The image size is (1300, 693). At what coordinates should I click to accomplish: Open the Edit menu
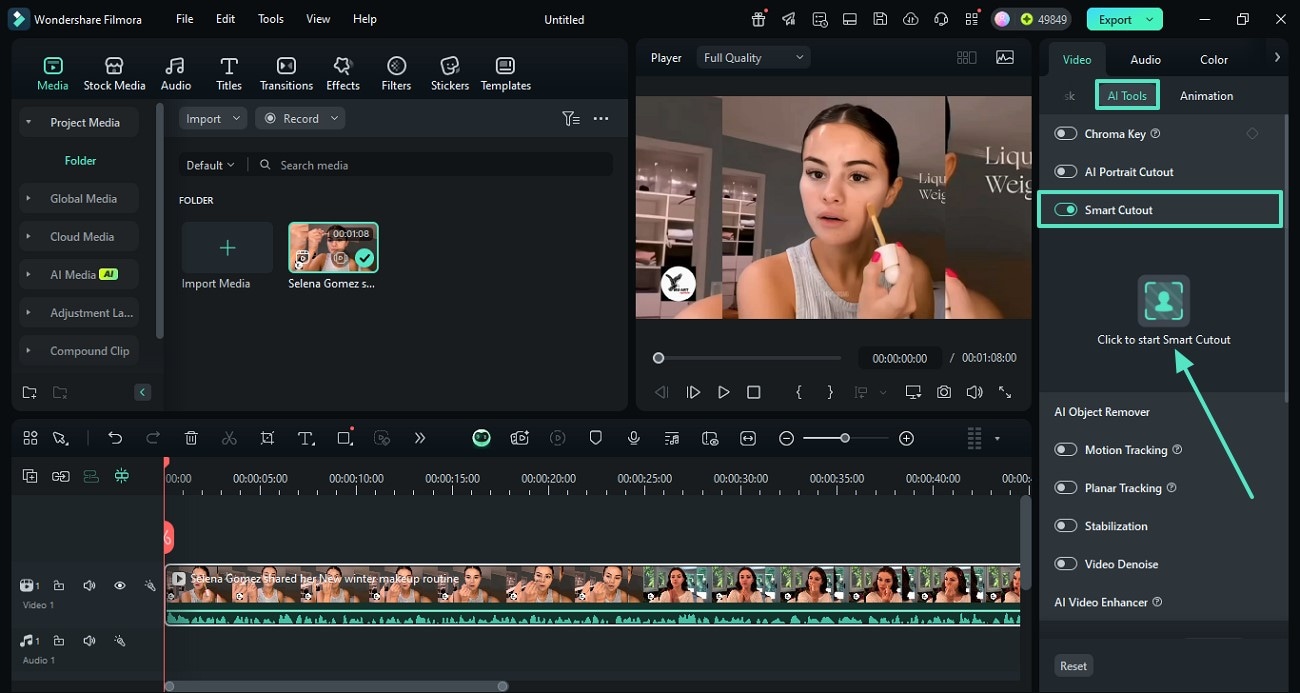(x=226, y=19)
